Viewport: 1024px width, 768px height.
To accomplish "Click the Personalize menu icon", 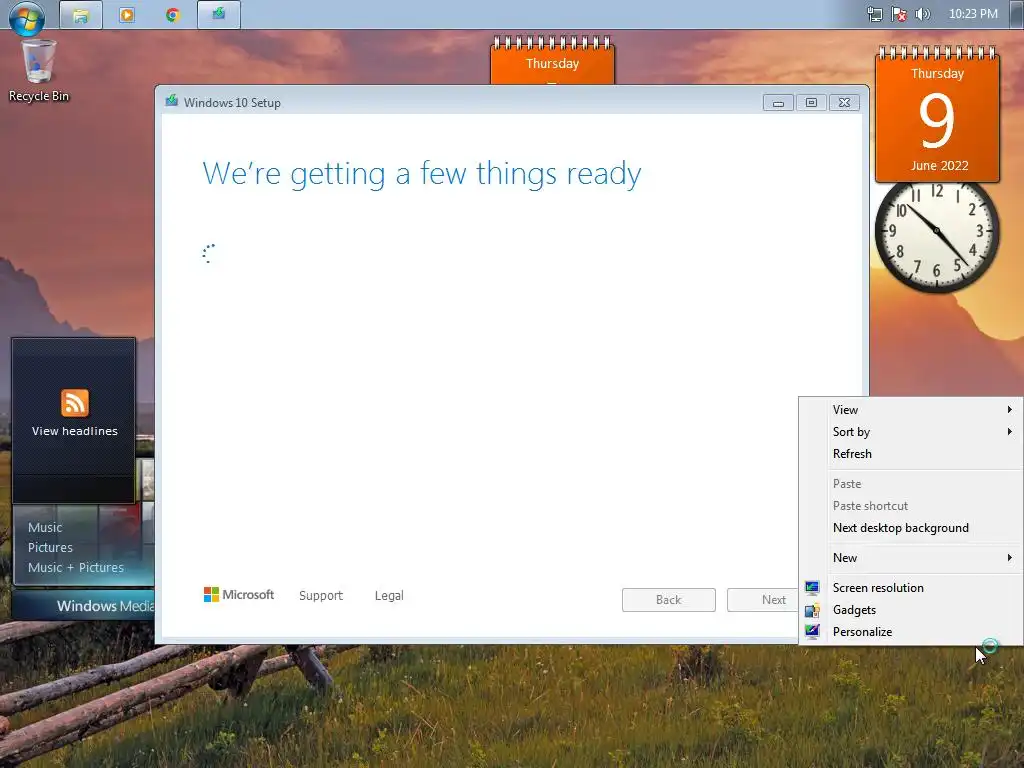I will point(812,632).
